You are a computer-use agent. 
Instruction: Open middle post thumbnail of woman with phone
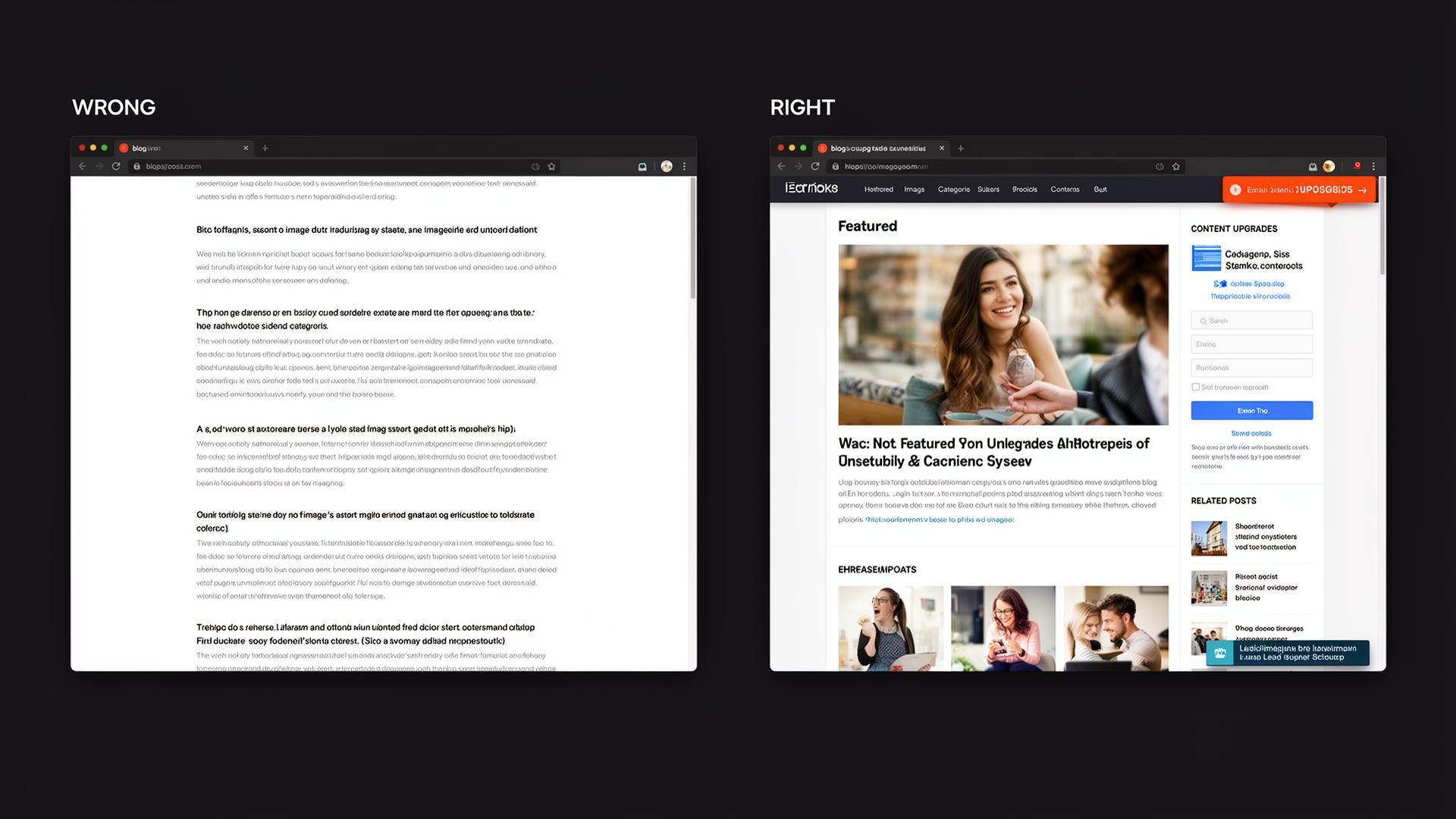[x=1003, y=628]
